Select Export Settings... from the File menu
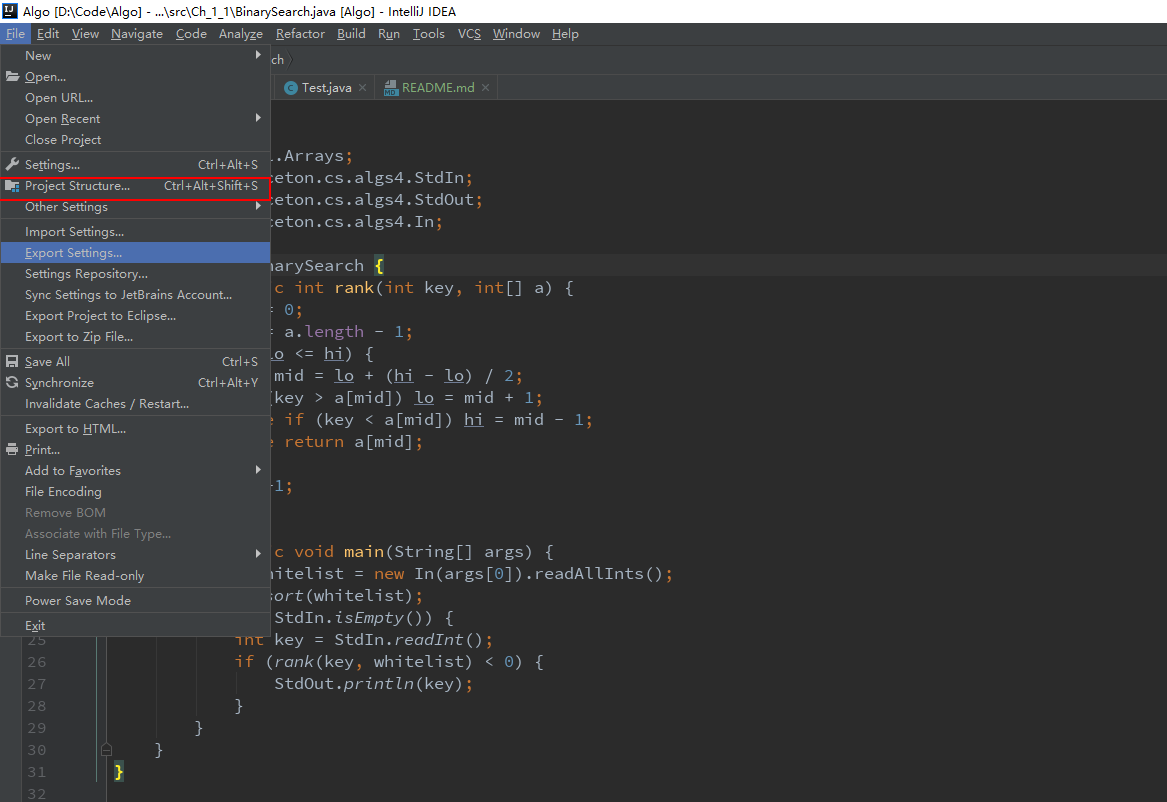This screenshot has height=802, width=1167. [74, 253]
